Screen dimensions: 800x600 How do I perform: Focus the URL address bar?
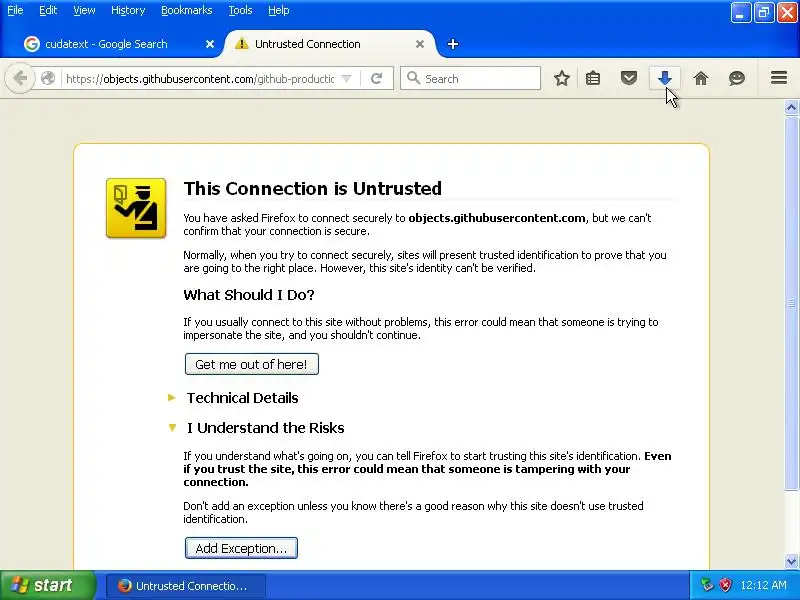[x=199, y=79]
